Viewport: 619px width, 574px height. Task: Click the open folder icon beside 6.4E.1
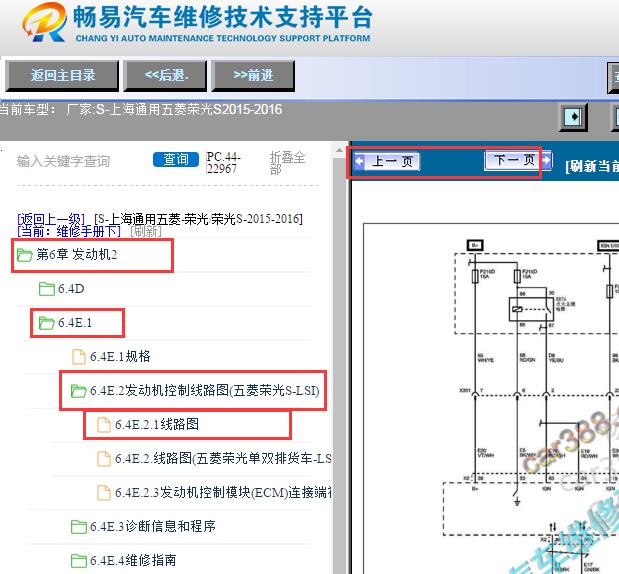pos(47,323)
